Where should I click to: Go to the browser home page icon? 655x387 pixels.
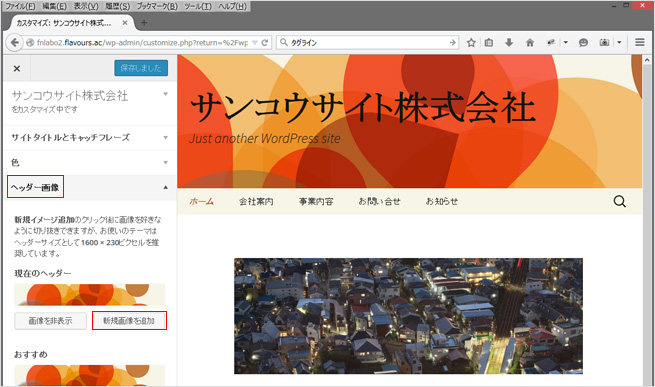pyautogui.click(x=530, y=43)
